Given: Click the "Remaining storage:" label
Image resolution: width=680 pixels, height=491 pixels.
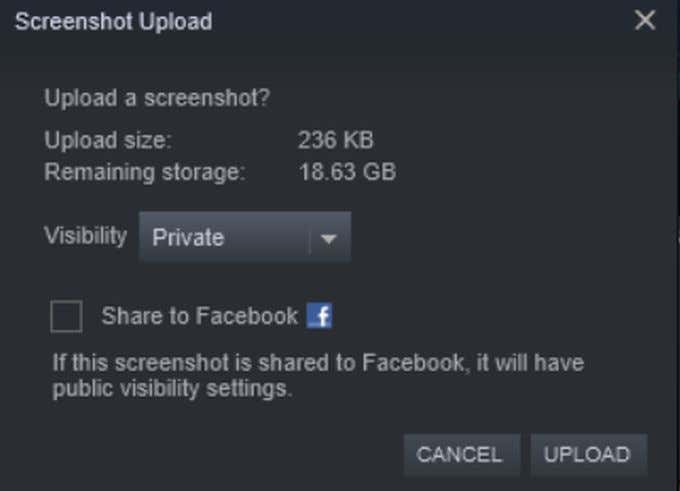Looking at the screenshot, I should pos(144,172).
